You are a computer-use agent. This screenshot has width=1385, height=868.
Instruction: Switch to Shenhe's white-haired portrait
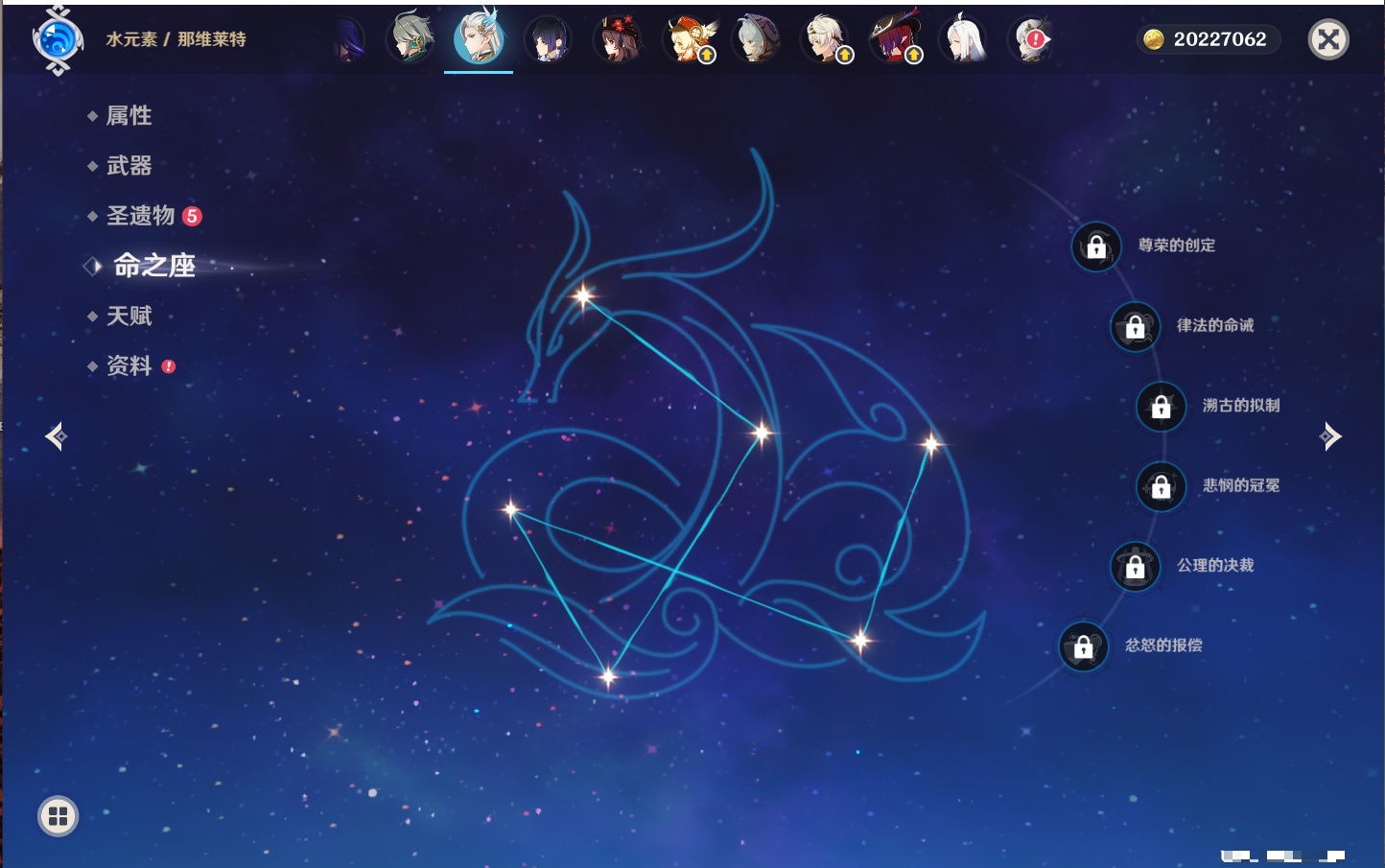[964, 40]
